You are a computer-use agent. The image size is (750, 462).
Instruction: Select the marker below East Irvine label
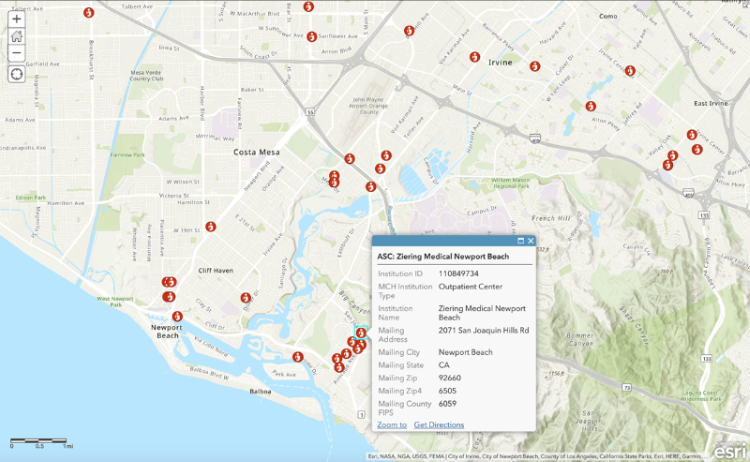point(692,135)
